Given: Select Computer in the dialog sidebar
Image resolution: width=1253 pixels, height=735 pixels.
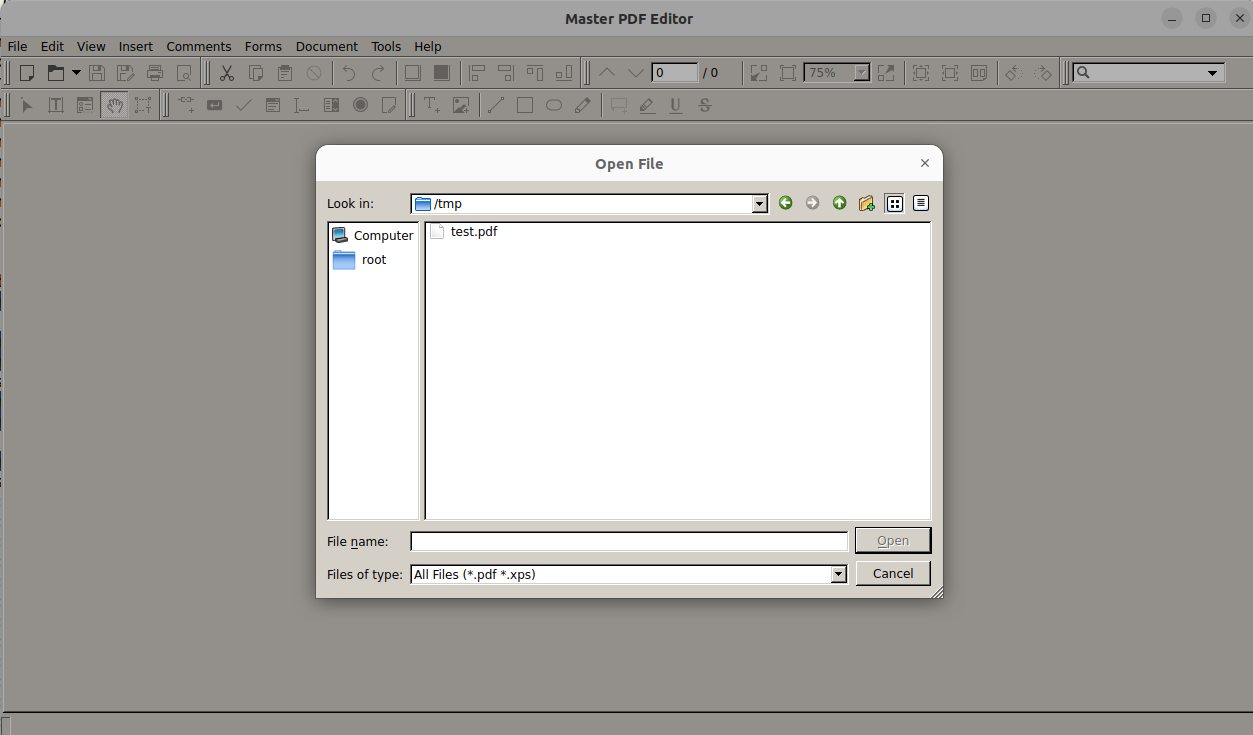Looking at the screenshot, I should (373, 235).
